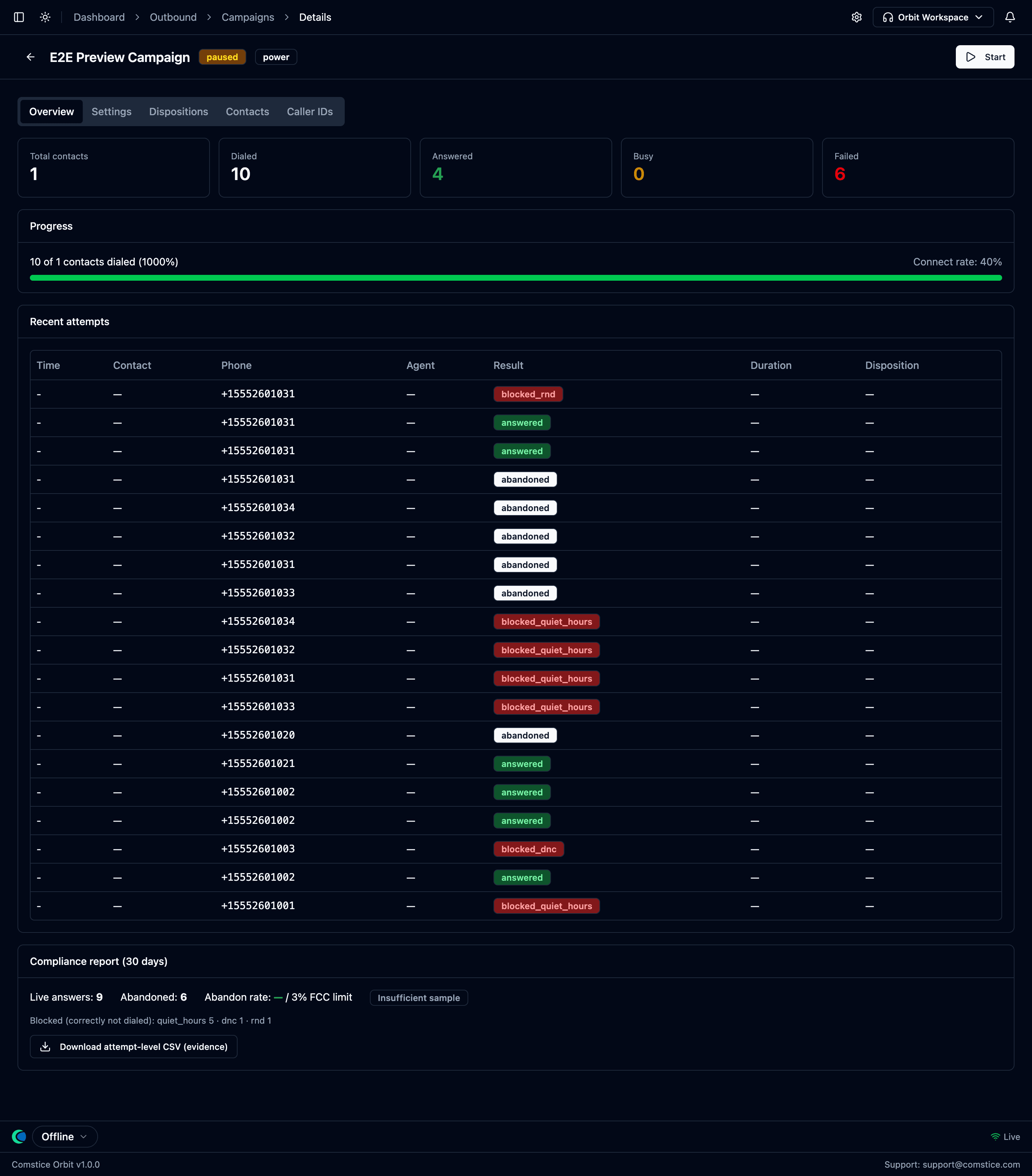Click the Total contacts card
Image resolution: width=1032 pixels, height=1176 pixels.
click(114, 167)
